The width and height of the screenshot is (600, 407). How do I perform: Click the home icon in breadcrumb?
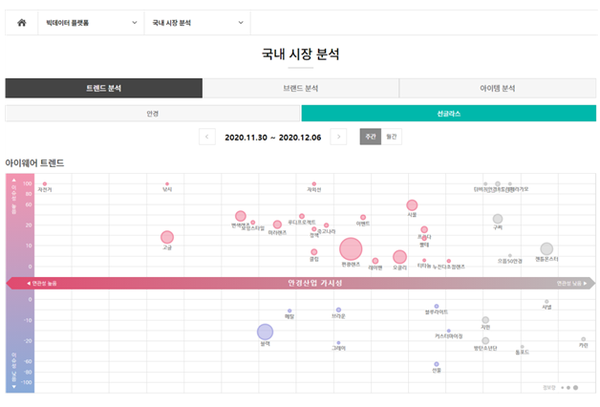[21, 21]
